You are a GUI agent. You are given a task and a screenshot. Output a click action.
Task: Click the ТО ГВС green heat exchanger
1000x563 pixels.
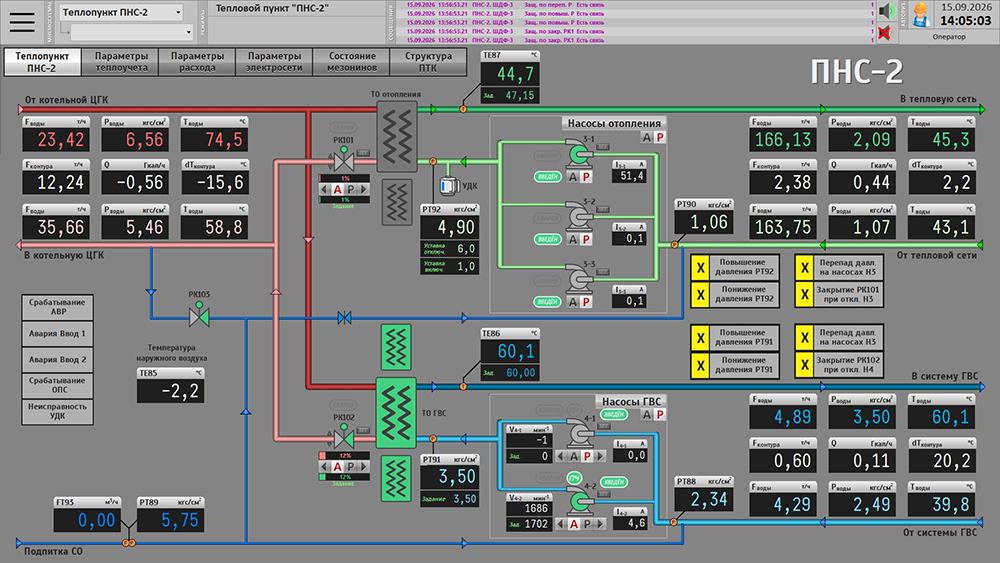pyautogui.click(x=396, y=413)
